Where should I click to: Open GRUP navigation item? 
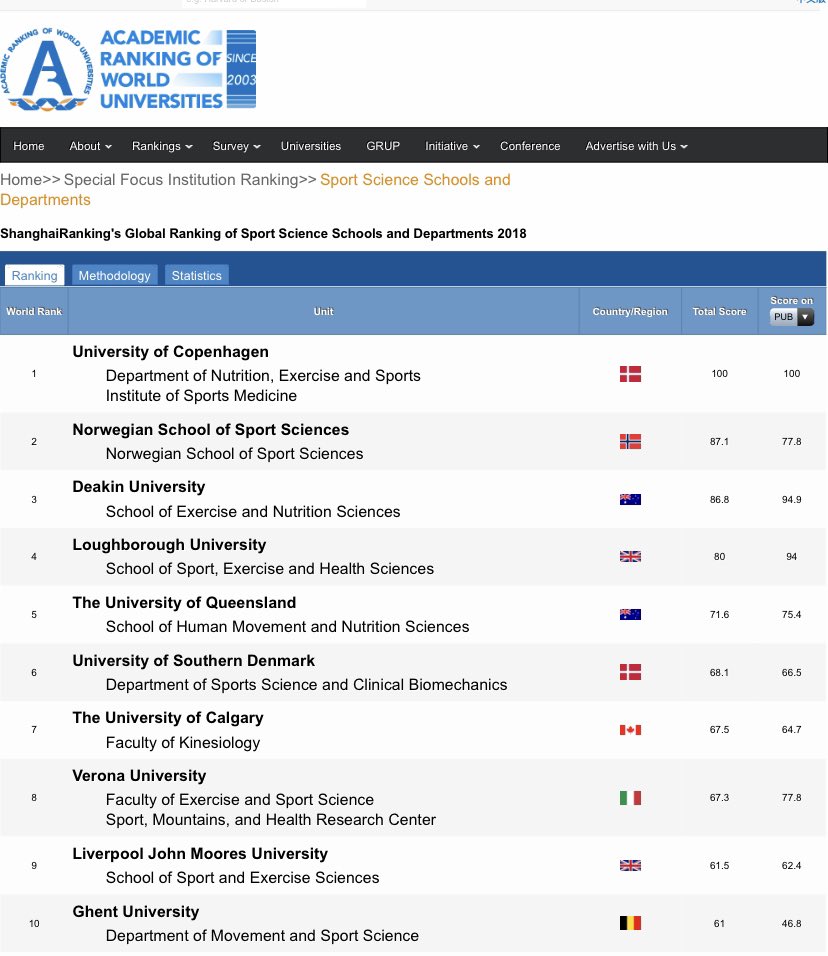[383, 146]
